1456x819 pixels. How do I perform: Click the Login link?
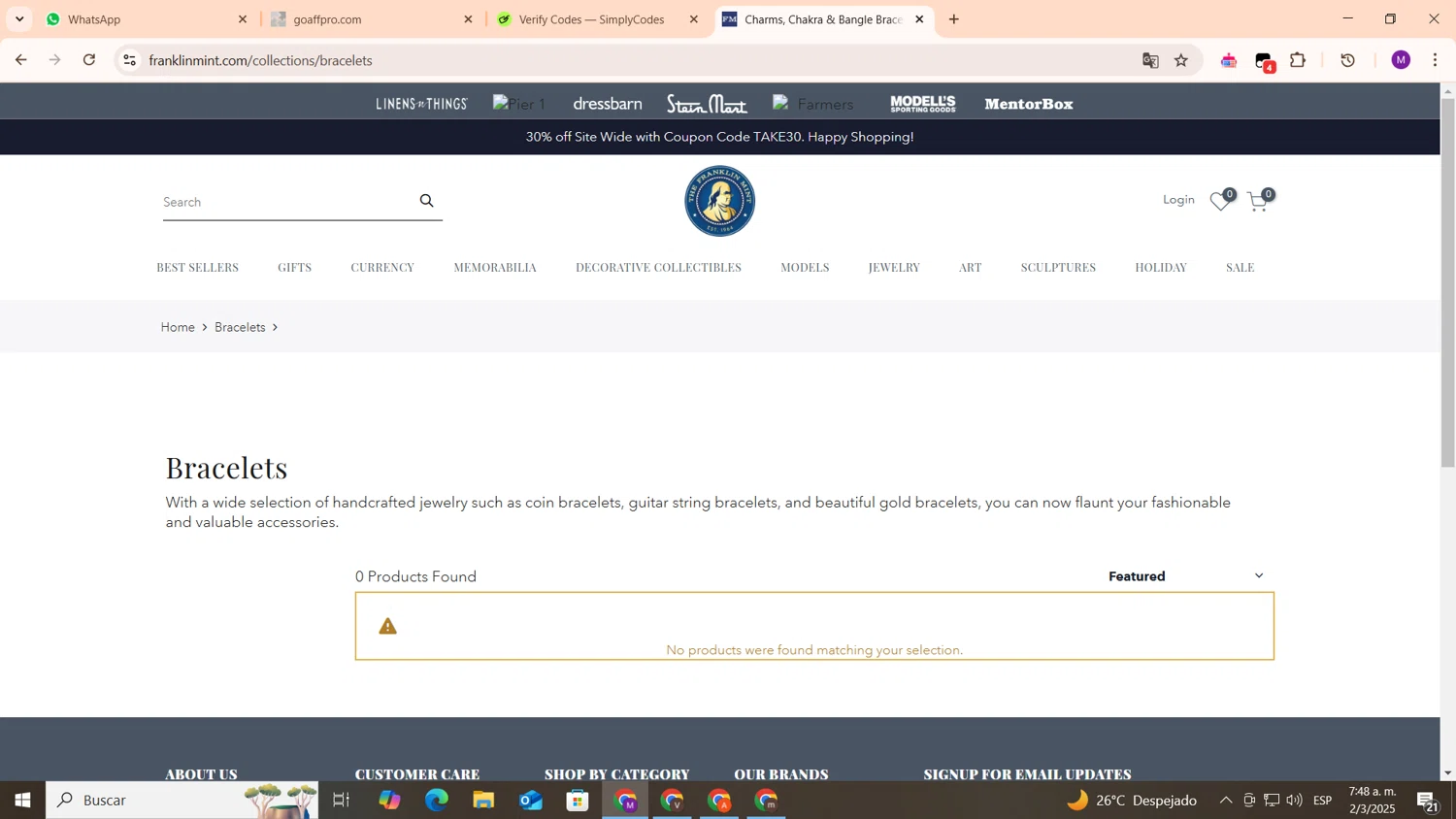coord(1178,200)
